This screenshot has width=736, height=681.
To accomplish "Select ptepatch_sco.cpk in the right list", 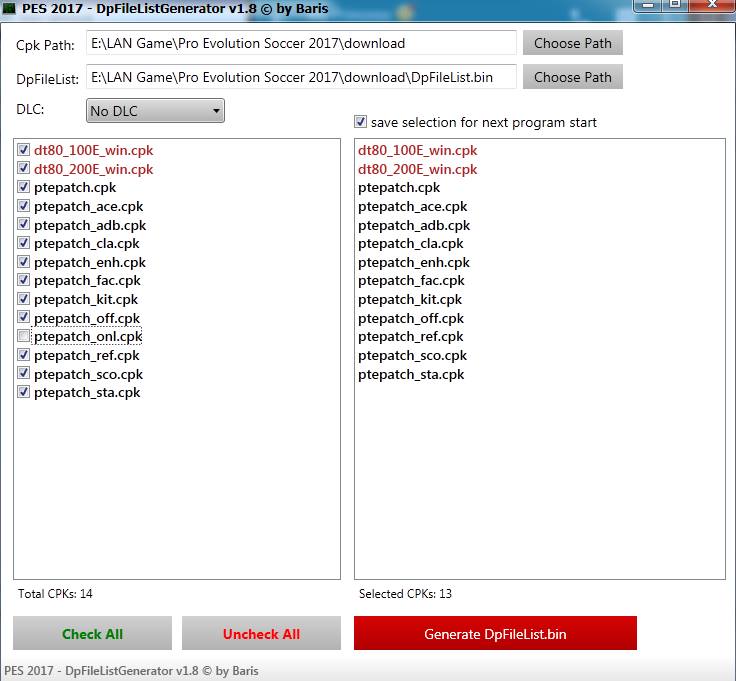I will click(x=412, y=355).
